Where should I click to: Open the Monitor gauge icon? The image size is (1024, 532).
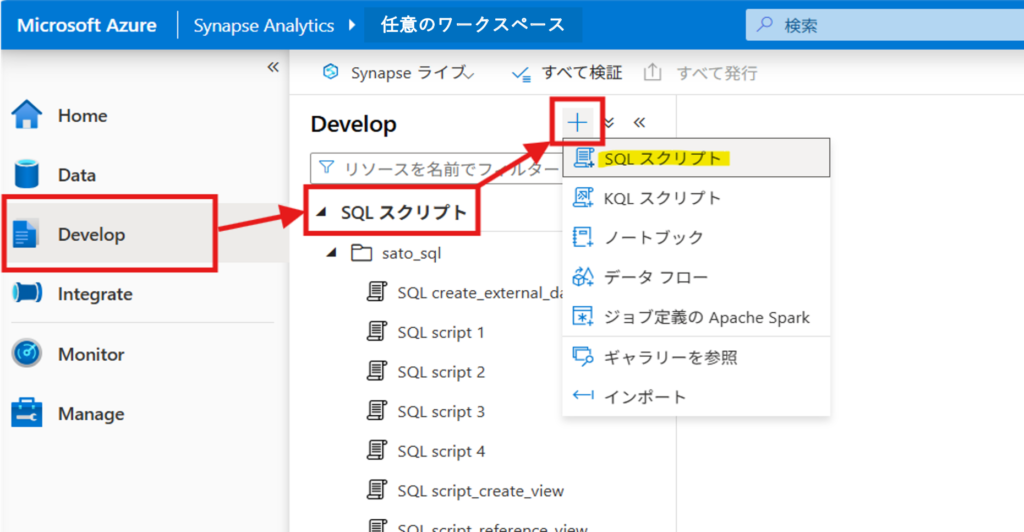coord(27,354)
